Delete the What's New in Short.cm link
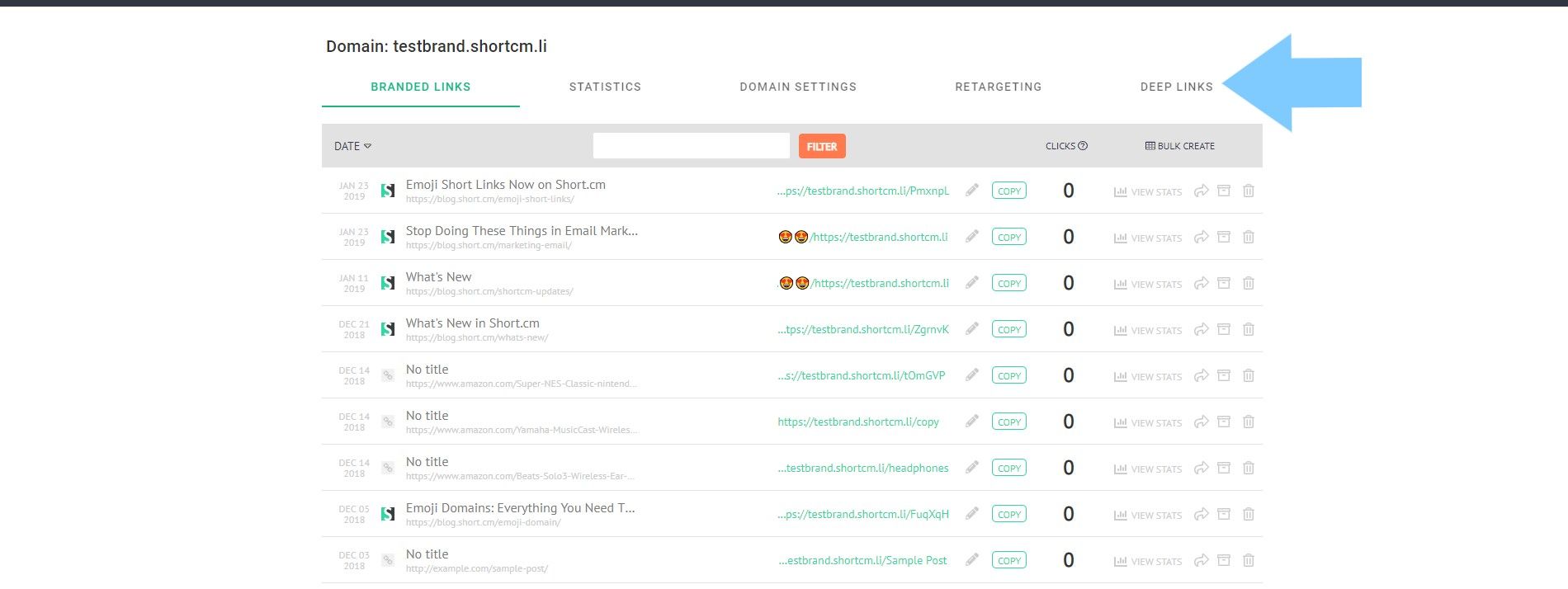 pyautogui.click(x=1249, y=329)
